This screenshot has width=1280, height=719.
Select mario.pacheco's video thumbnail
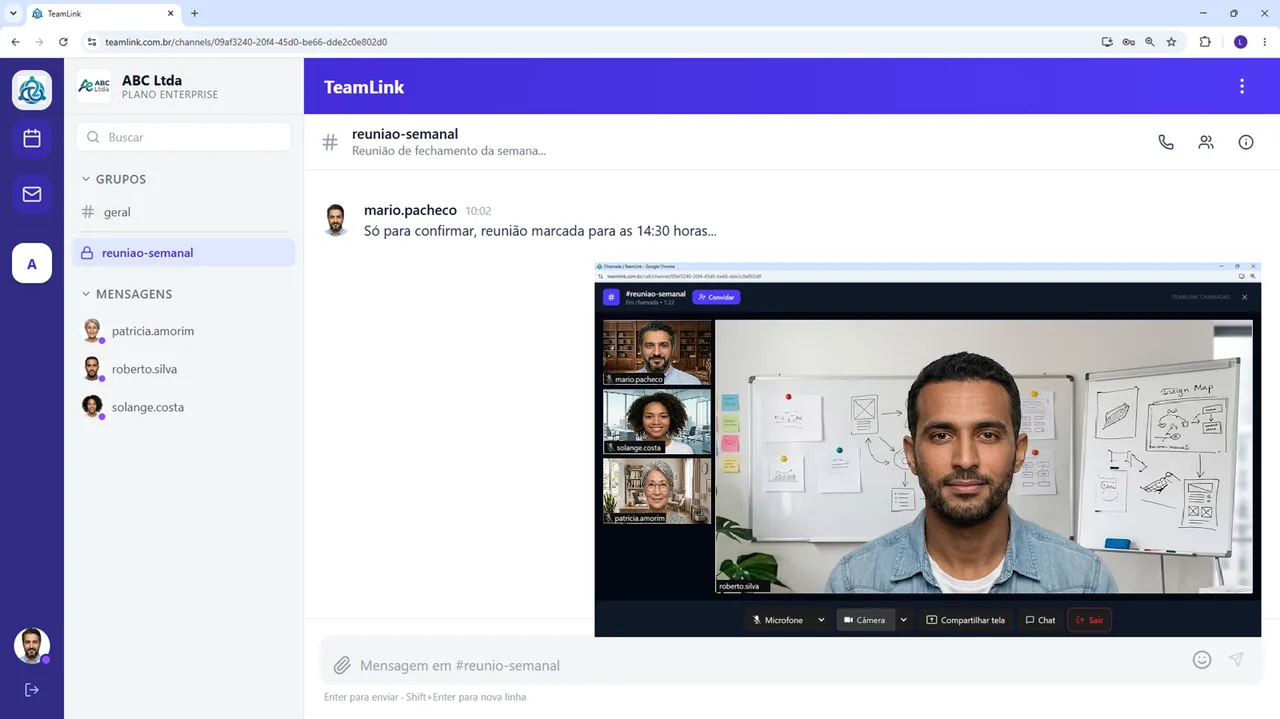(657, 352)
